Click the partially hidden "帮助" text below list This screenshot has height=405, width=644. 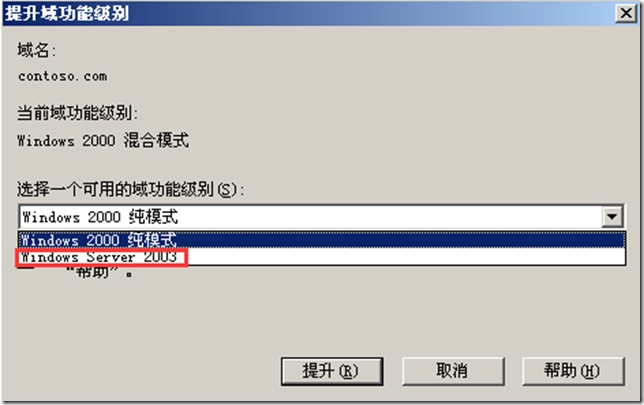coord(99,272)
